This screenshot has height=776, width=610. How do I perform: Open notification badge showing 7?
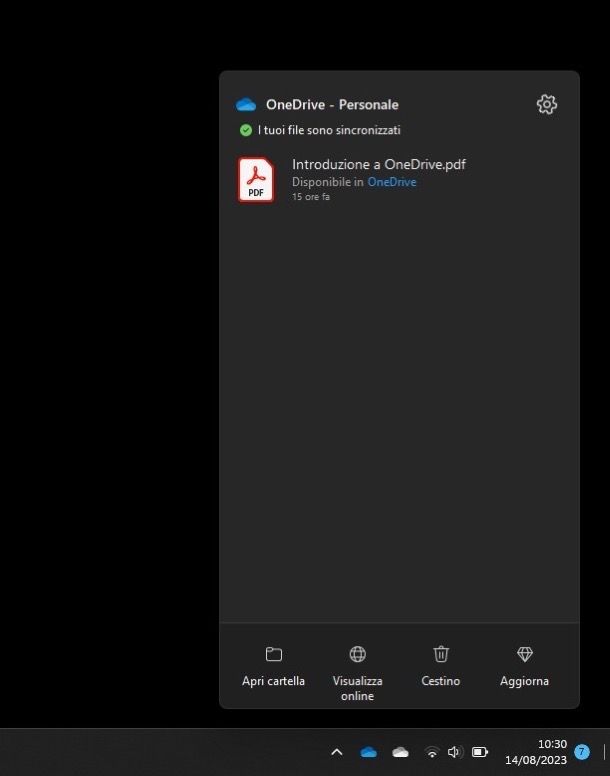(582, 752)
